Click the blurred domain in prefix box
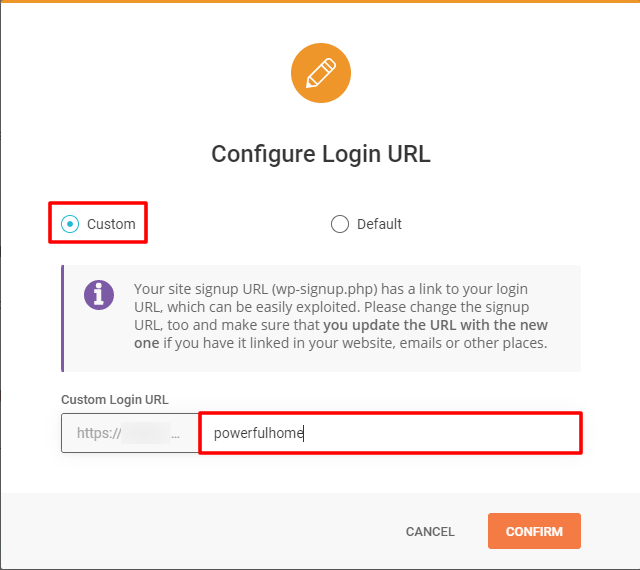The image size is (640, 570). click(146, 433)
